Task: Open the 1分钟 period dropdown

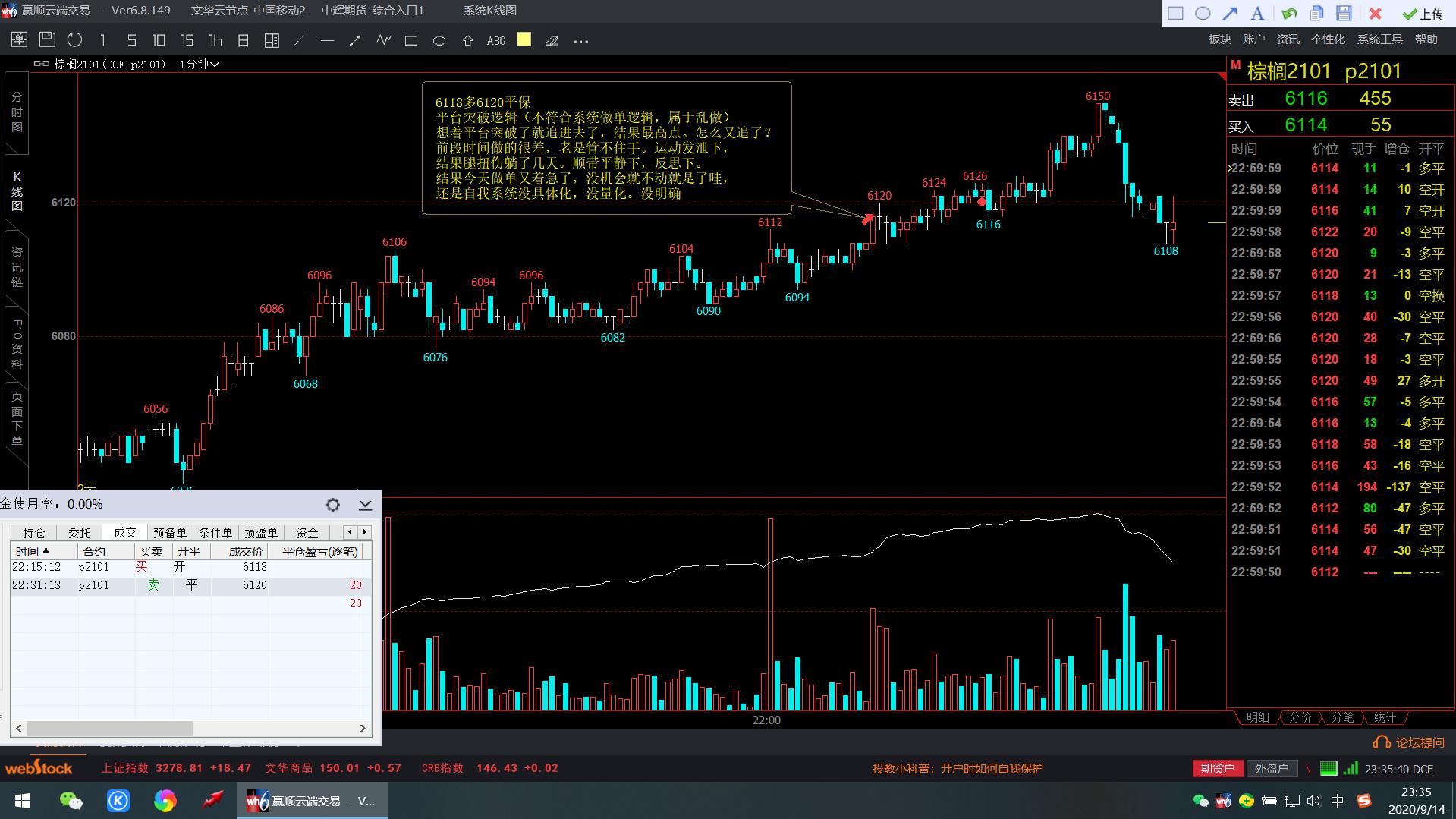Action: click(x=199, y=65)
